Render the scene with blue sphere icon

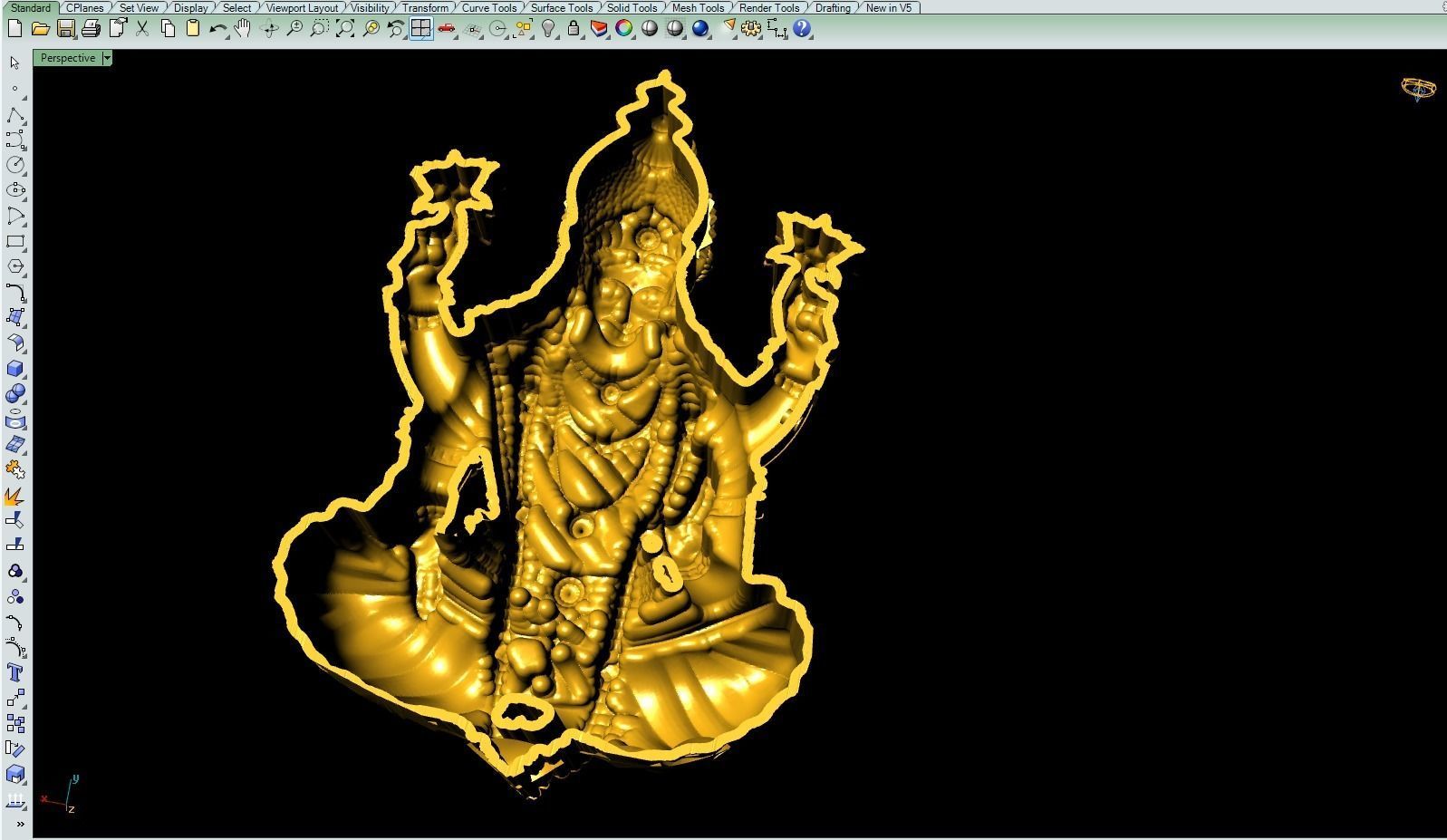pos(700,29)
